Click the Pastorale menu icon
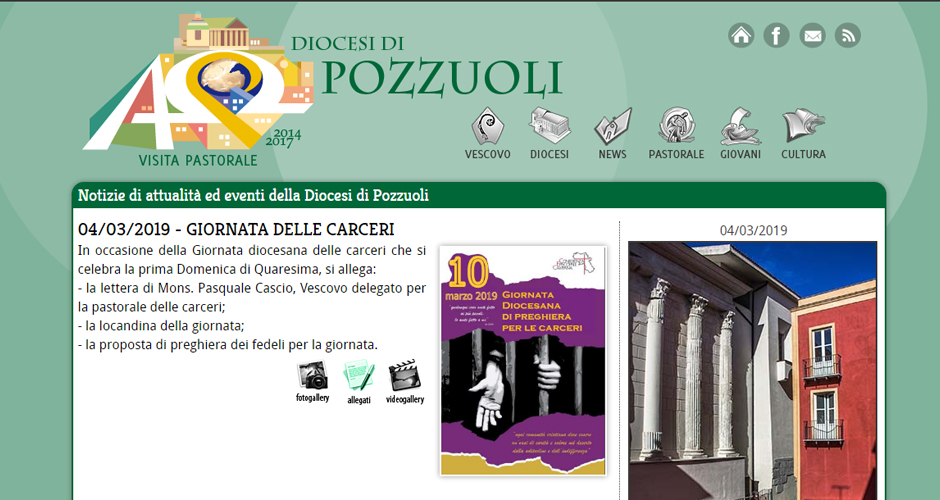 (676, 126)
